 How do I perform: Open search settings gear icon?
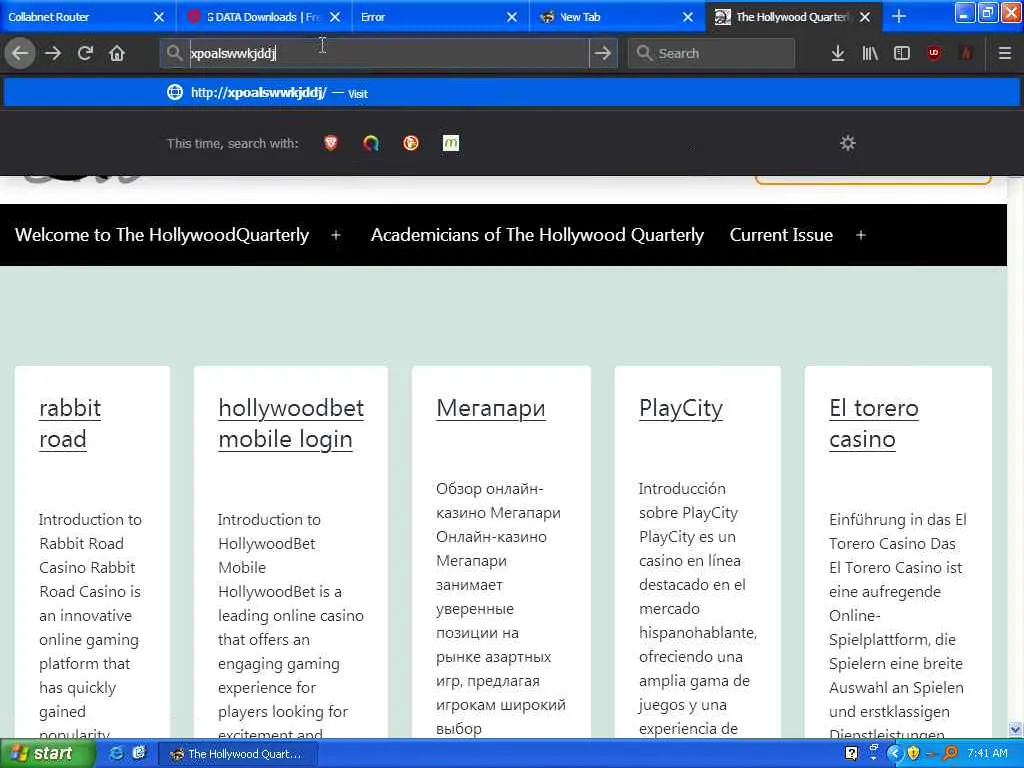click(848, 143)
